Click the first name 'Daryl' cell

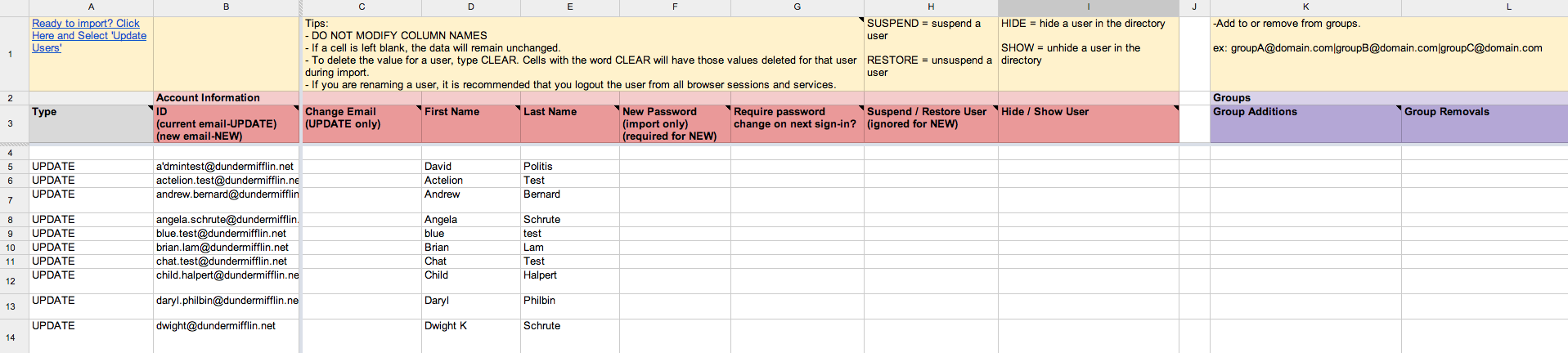coord(471,306)
